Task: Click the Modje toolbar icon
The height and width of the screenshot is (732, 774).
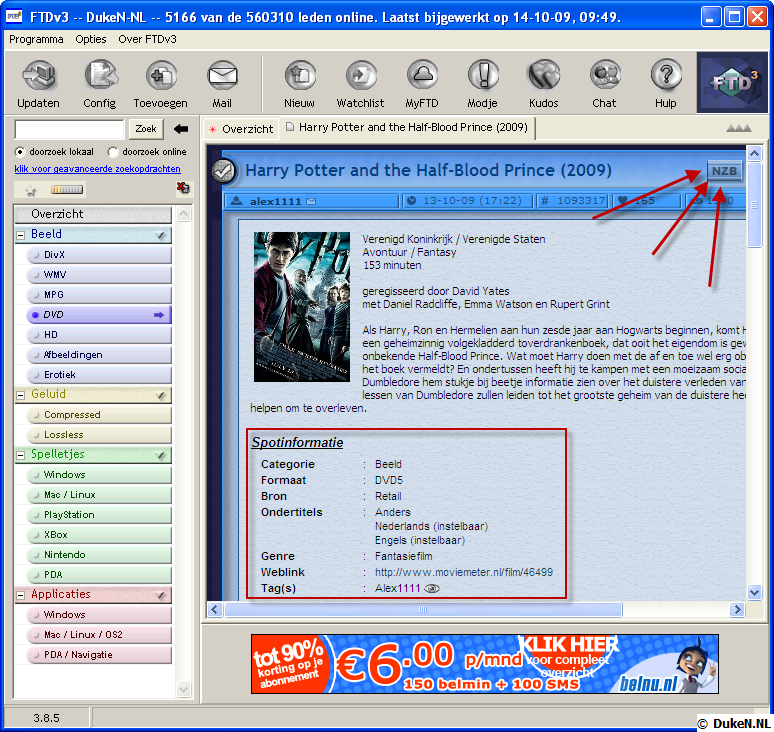Action: pyautogui.click(x=483, y=77)
